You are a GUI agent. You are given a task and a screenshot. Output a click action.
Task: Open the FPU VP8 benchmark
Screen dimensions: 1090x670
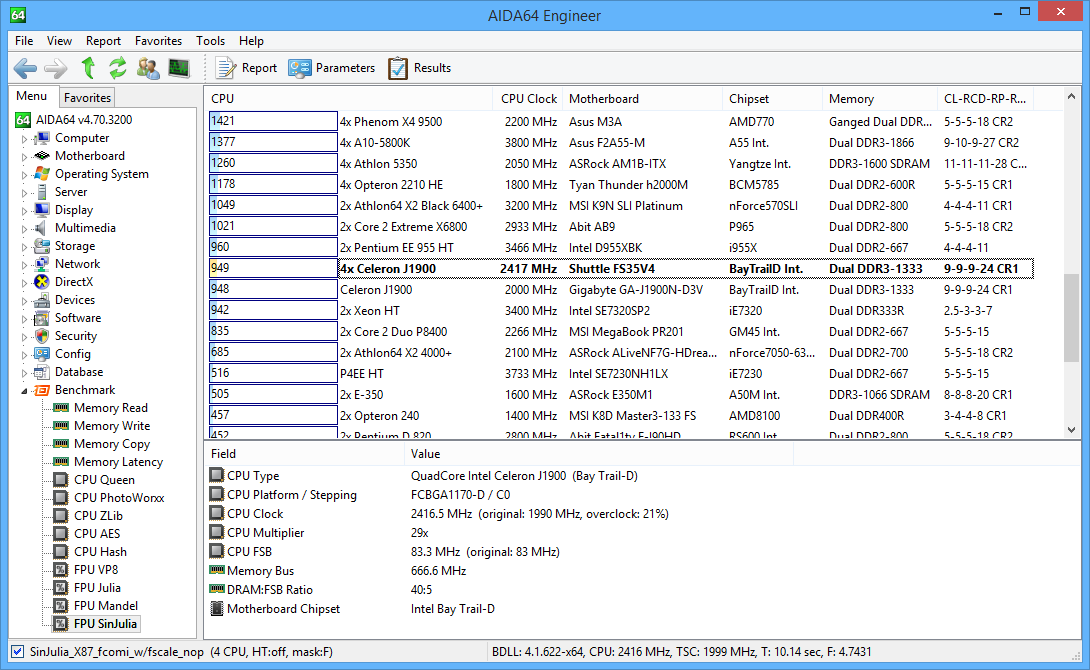[96, 569]
